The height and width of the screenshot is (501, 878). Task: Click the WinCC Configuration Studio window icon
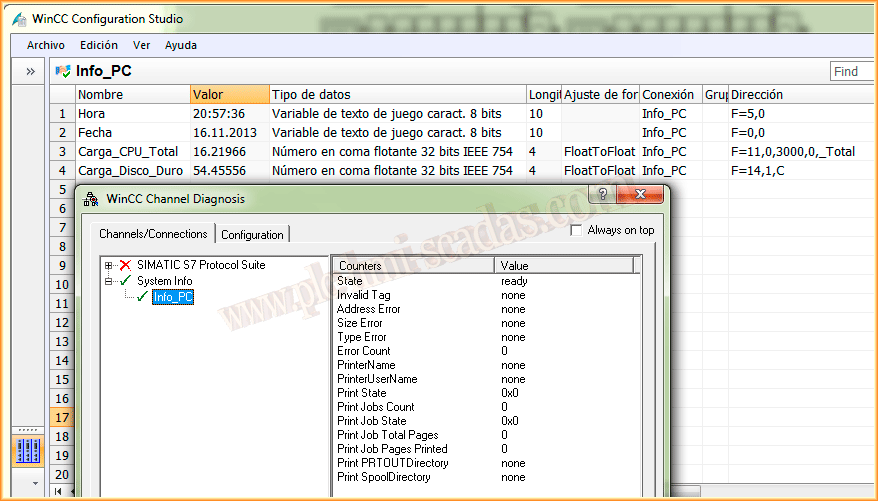coord(18,19)
